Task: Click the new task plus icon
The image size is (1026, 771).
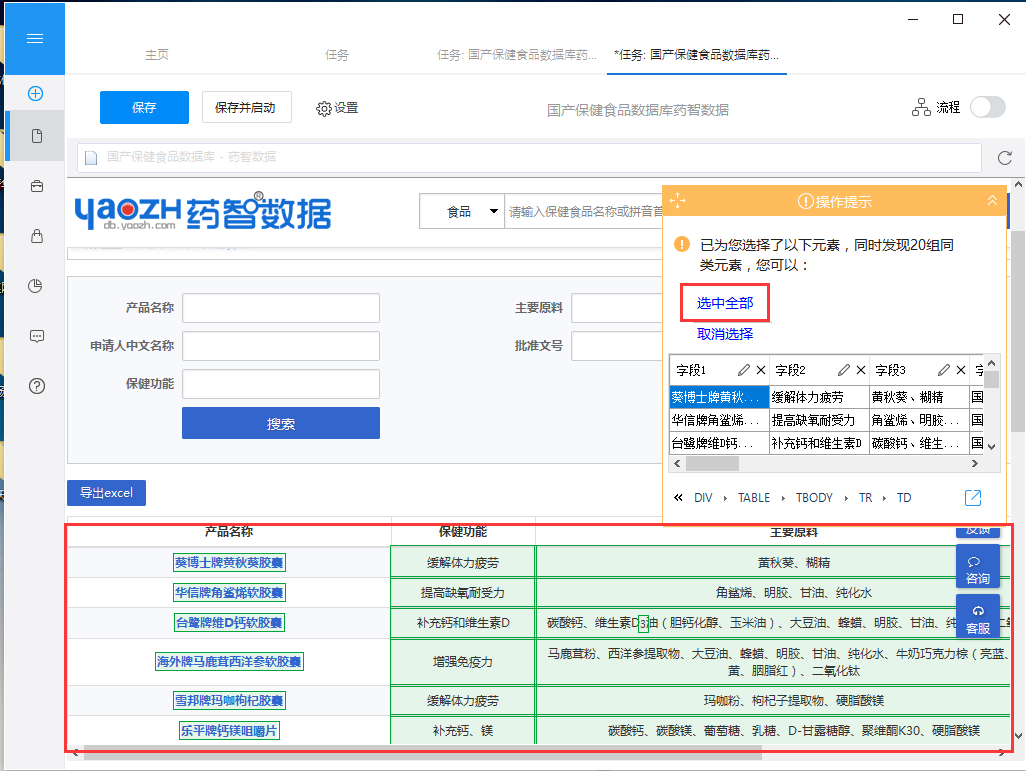Action: pyautogui.click(x=35, y=94)
